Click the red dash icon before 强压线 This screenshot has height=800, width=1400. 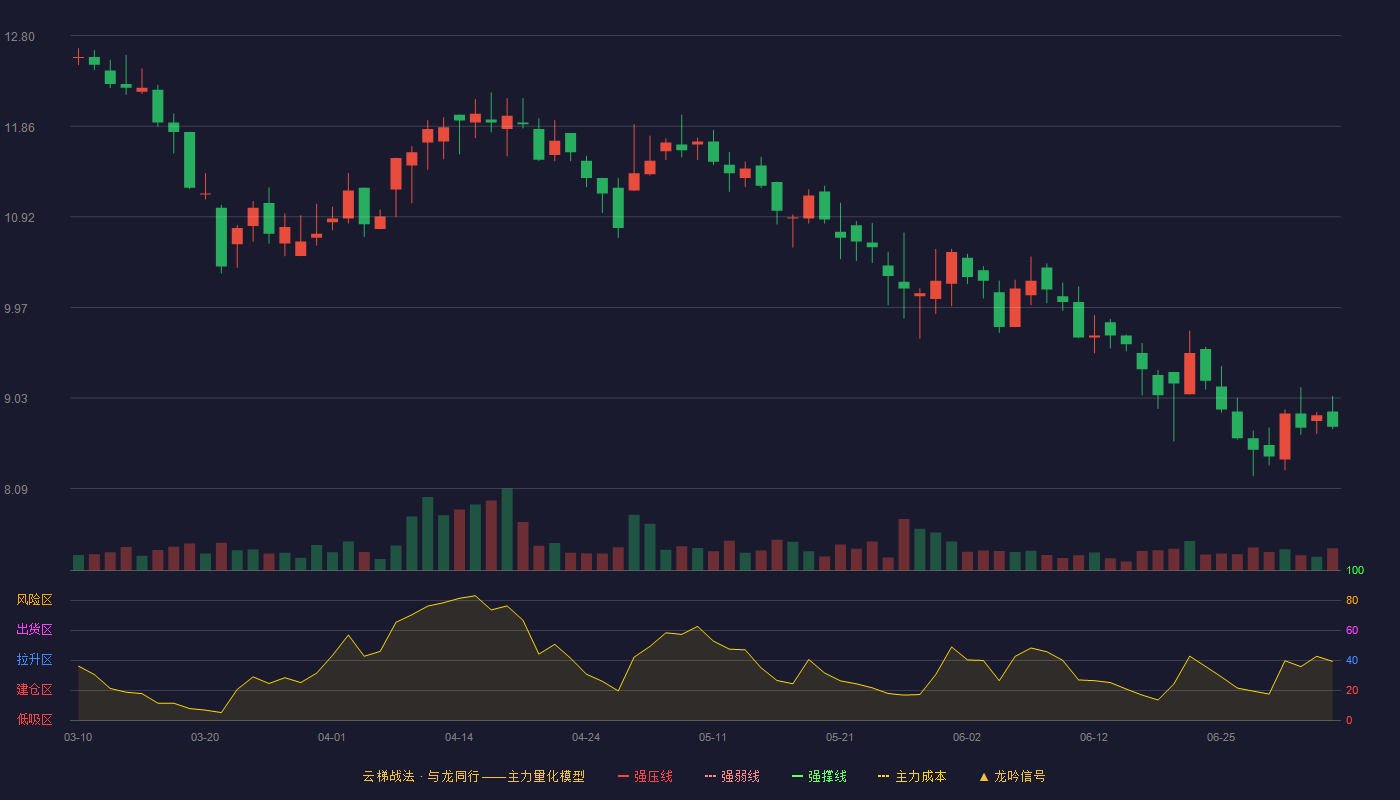point(623,776)
